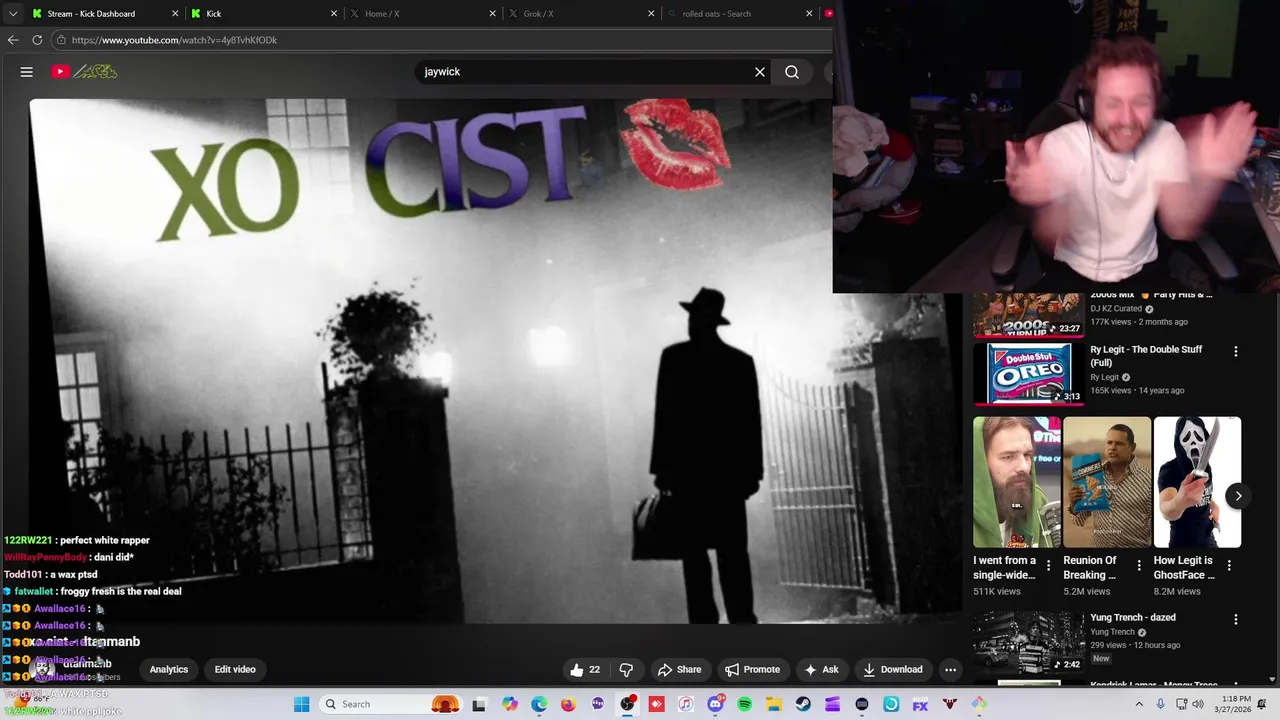Open Task View in the taskbar
This screenshot has height=720, width=1280.
479,704
